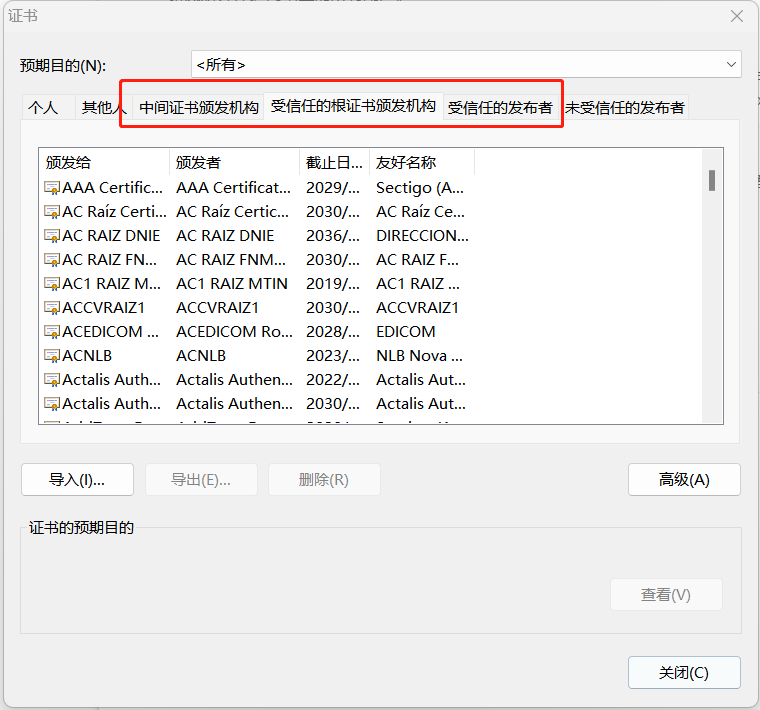Click the certificate icon of the Actalis entry expiring 2022
This screenshot has height=710, width=760.
[52, 379]
